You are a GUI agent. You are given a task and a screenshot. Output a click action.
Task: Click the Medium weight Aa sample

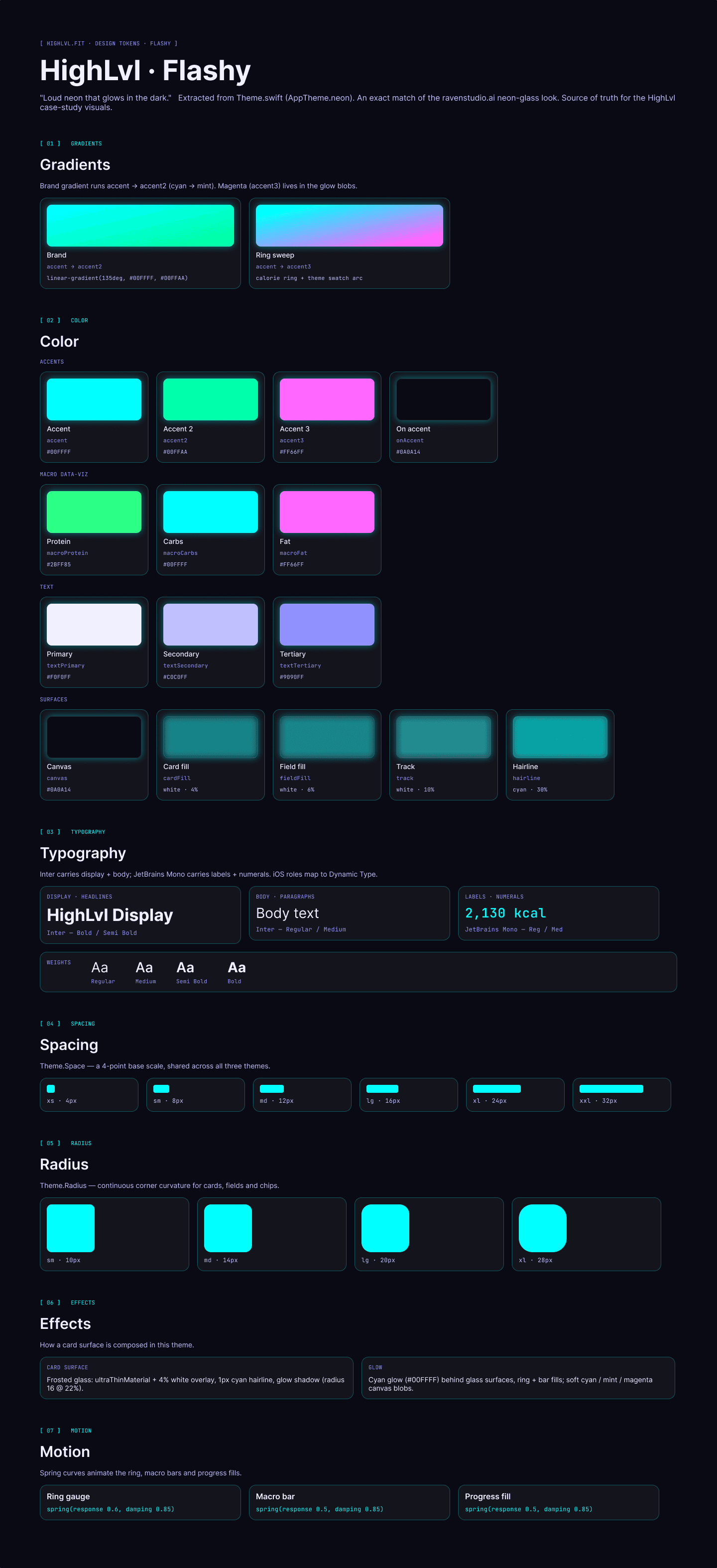(x=144, y=968)
